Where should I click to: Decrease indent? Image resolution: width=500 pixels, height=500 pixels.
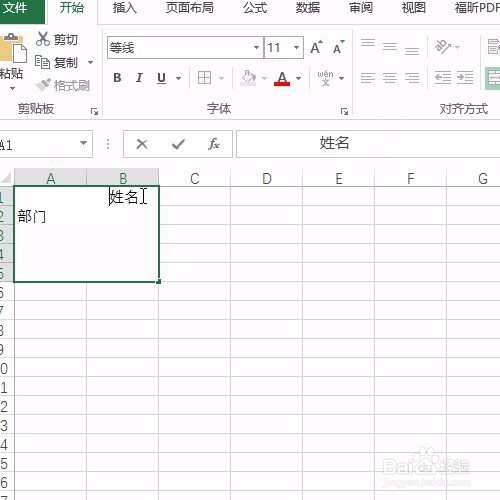pyautogui.click(x=443, y=78)
